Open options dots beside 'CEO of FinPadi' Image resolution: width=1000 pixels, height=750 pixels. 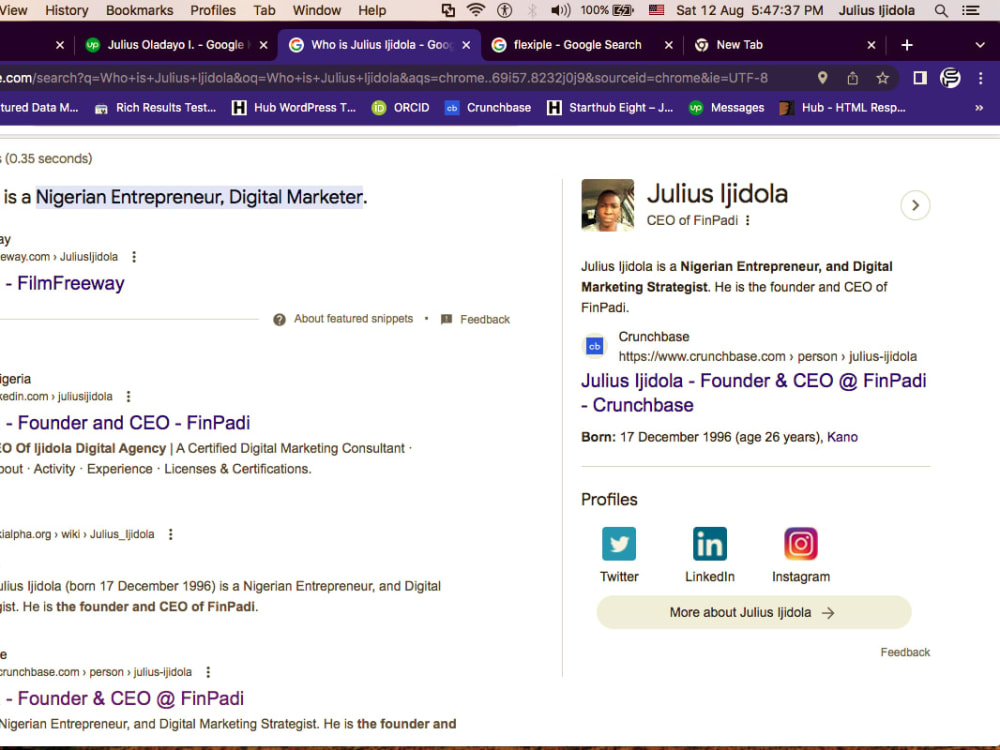(747, 221)
